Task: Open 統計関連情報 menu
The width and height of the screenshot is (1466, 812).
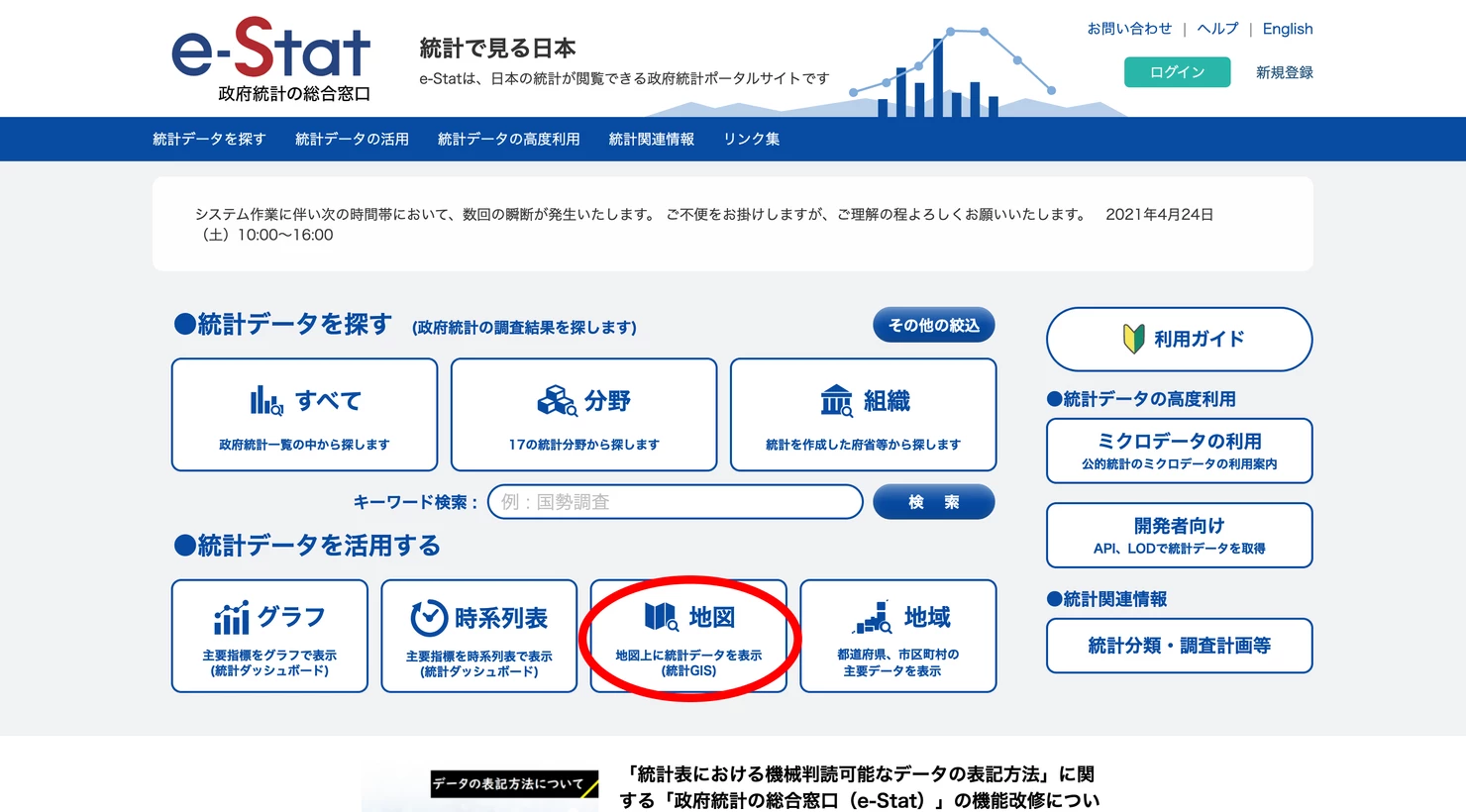Action: pos(652,140)
